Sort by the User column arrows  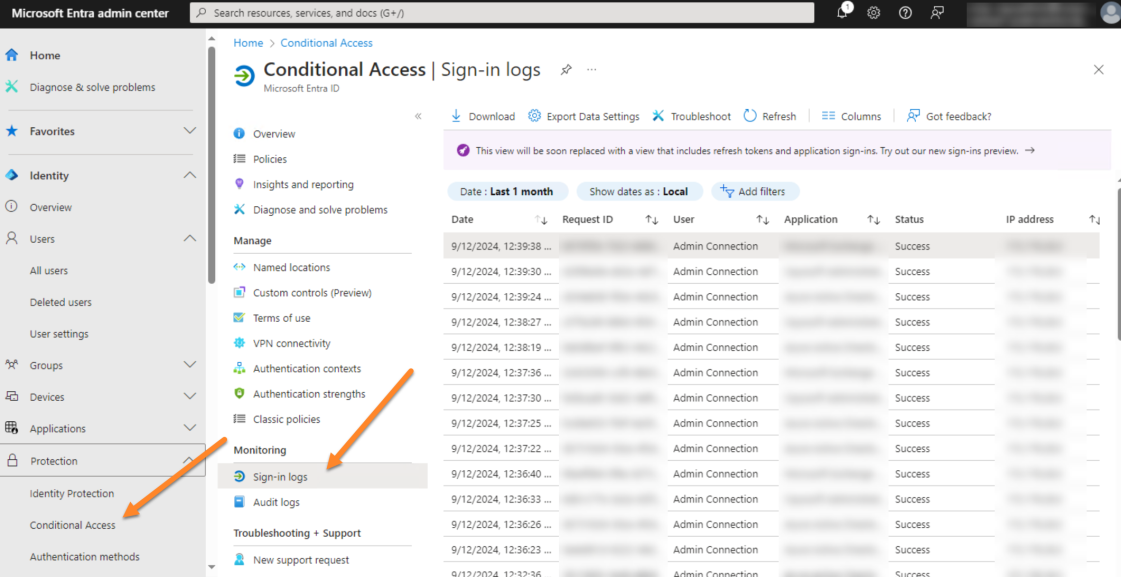coord(763,220)
